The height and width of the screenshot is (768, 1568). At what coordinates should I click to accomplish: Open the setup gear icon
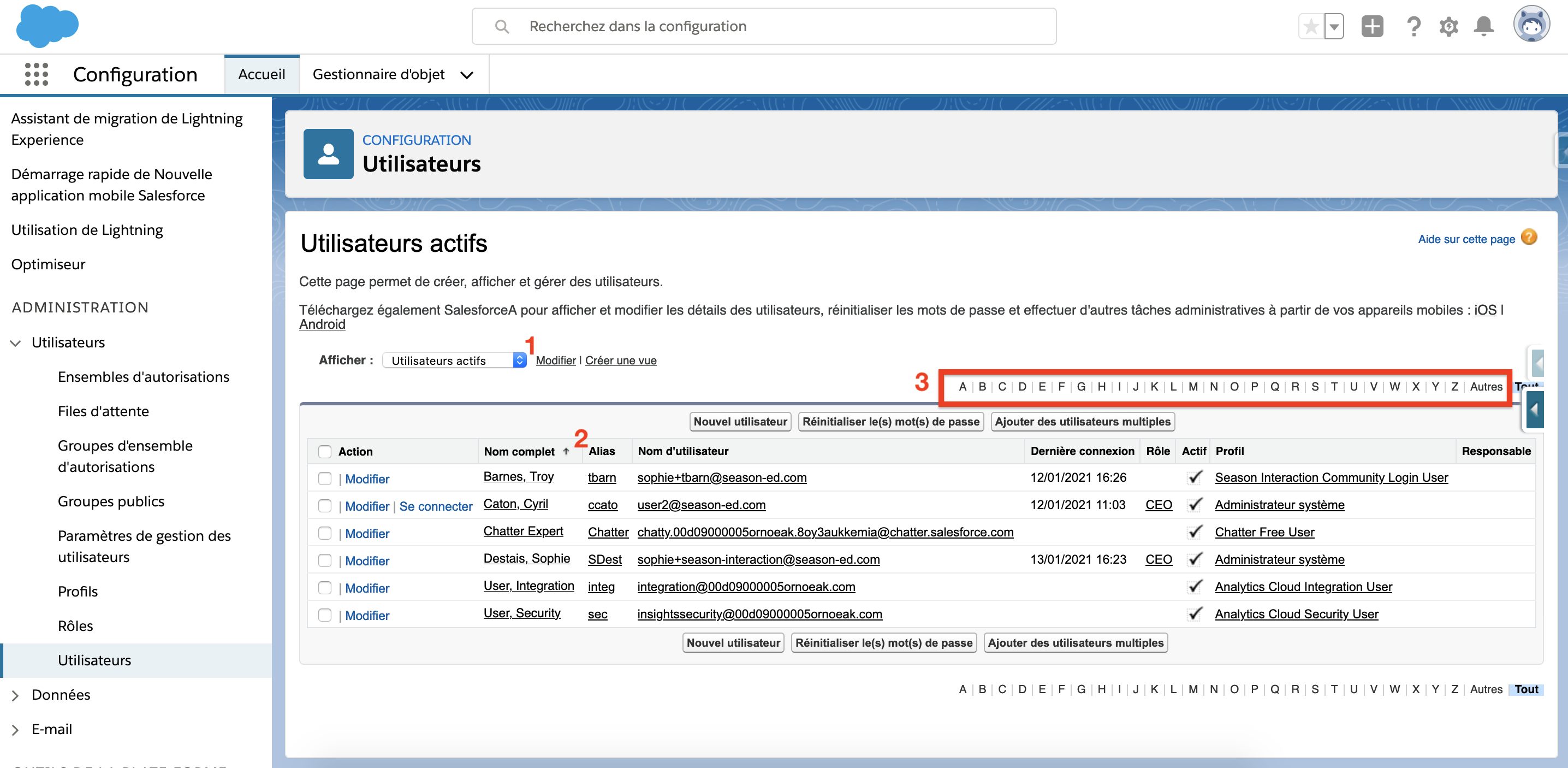(1450, 26)
